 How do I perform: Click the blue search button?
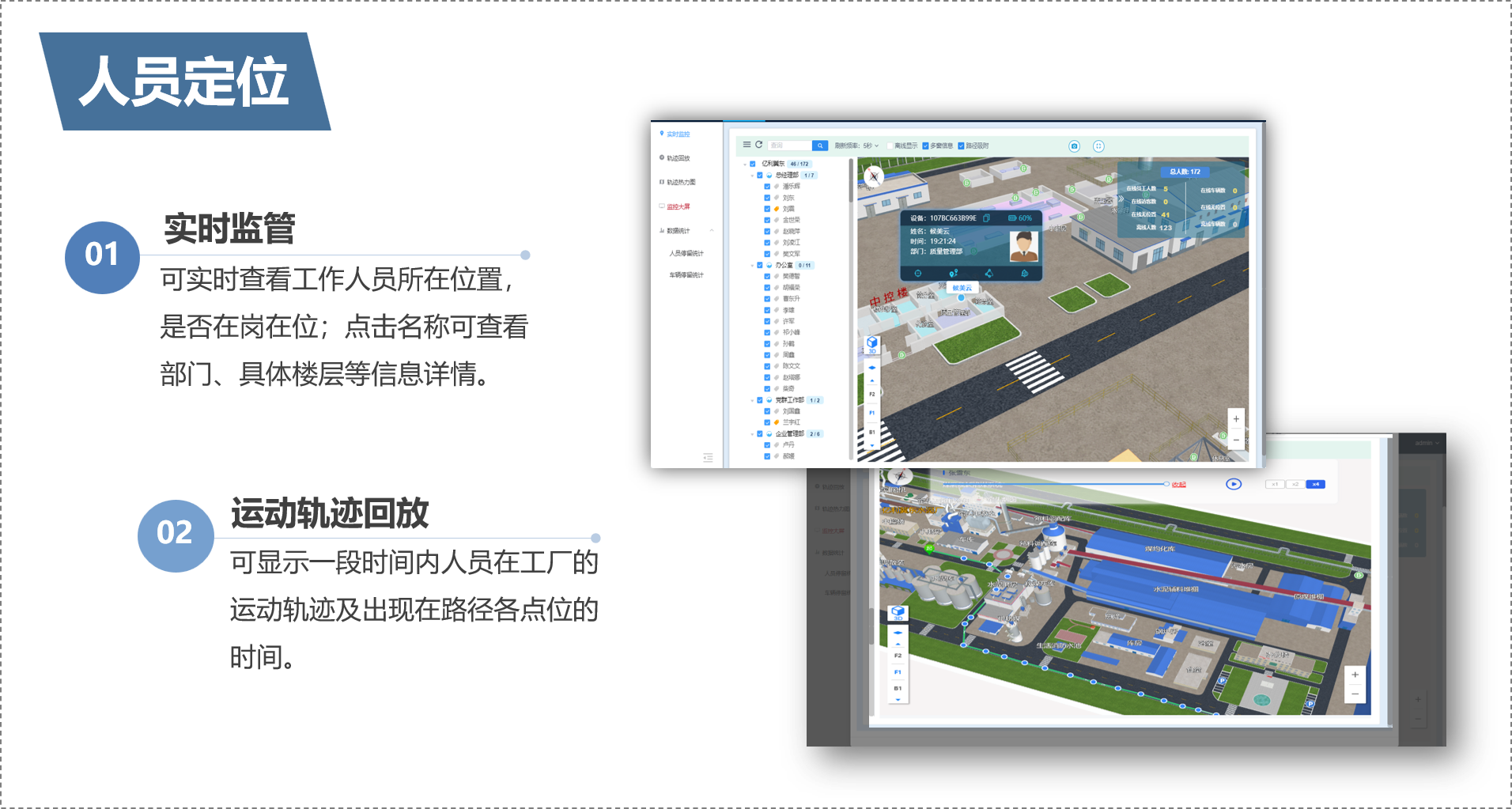(820, 146)
